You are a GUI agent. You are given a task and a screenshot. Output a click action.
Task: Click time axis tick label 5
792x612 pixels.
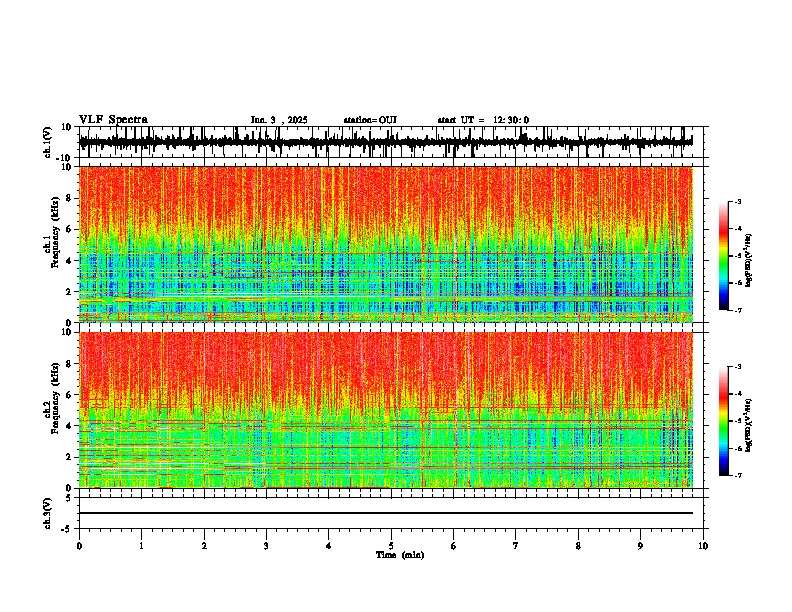391,546
